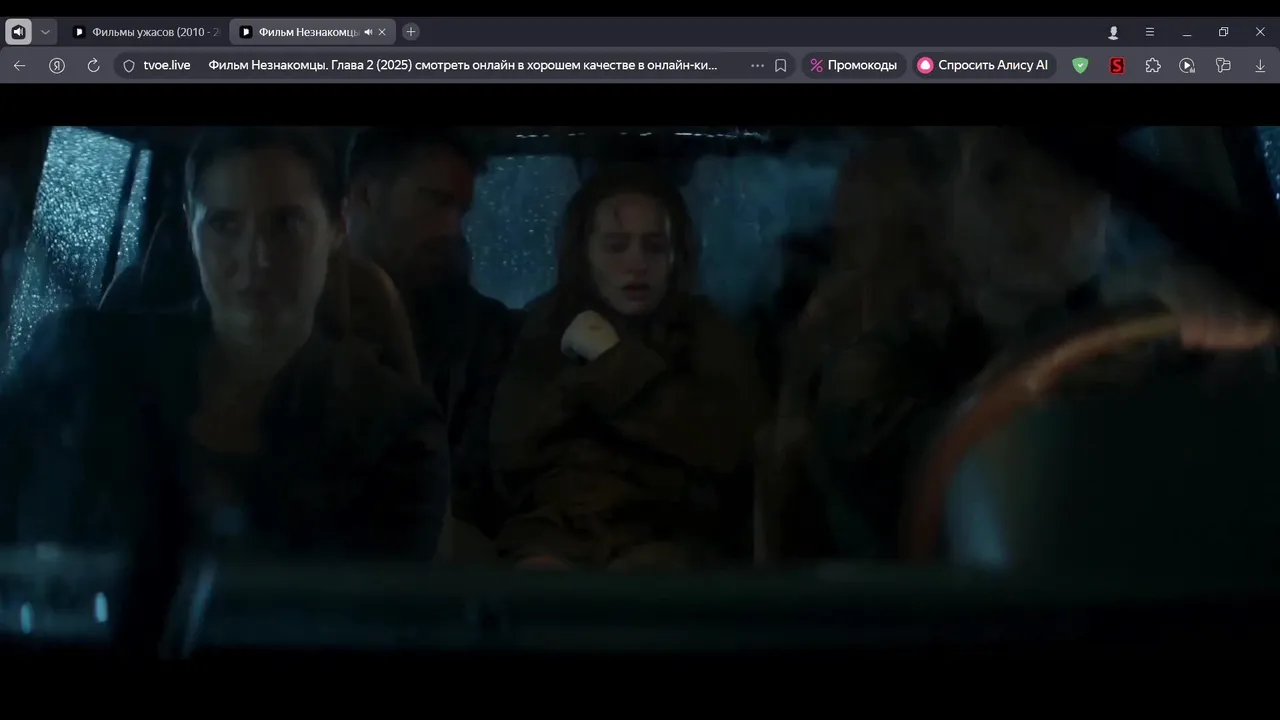The image size is (1280, 720).
Task: Mute the Фильм Незнакомцы tab speaker icon
Action: (368, 32)
